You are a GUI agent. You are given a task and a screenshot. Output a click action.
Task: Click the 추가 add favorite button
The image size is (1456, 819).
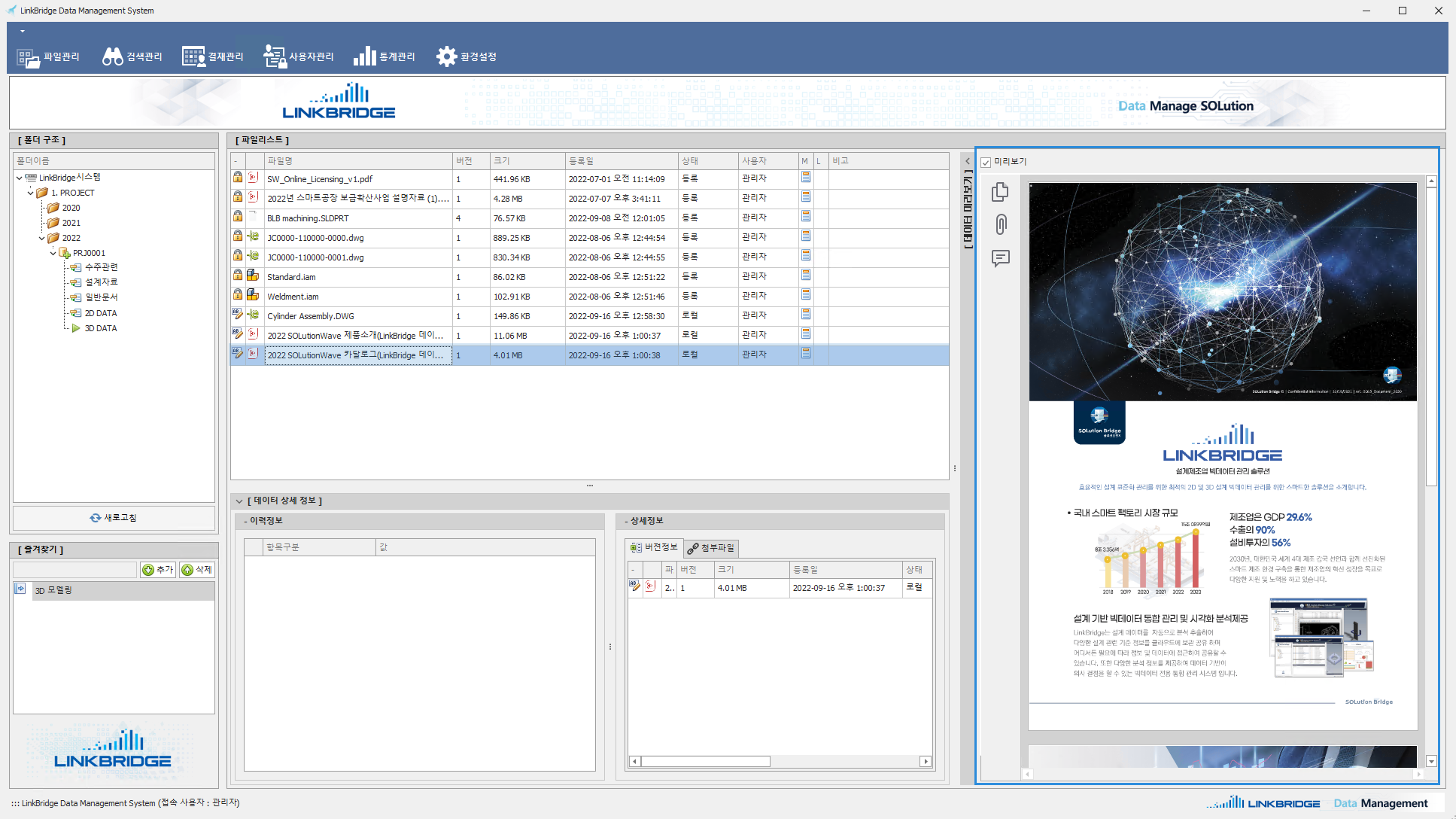pos(158,570)
